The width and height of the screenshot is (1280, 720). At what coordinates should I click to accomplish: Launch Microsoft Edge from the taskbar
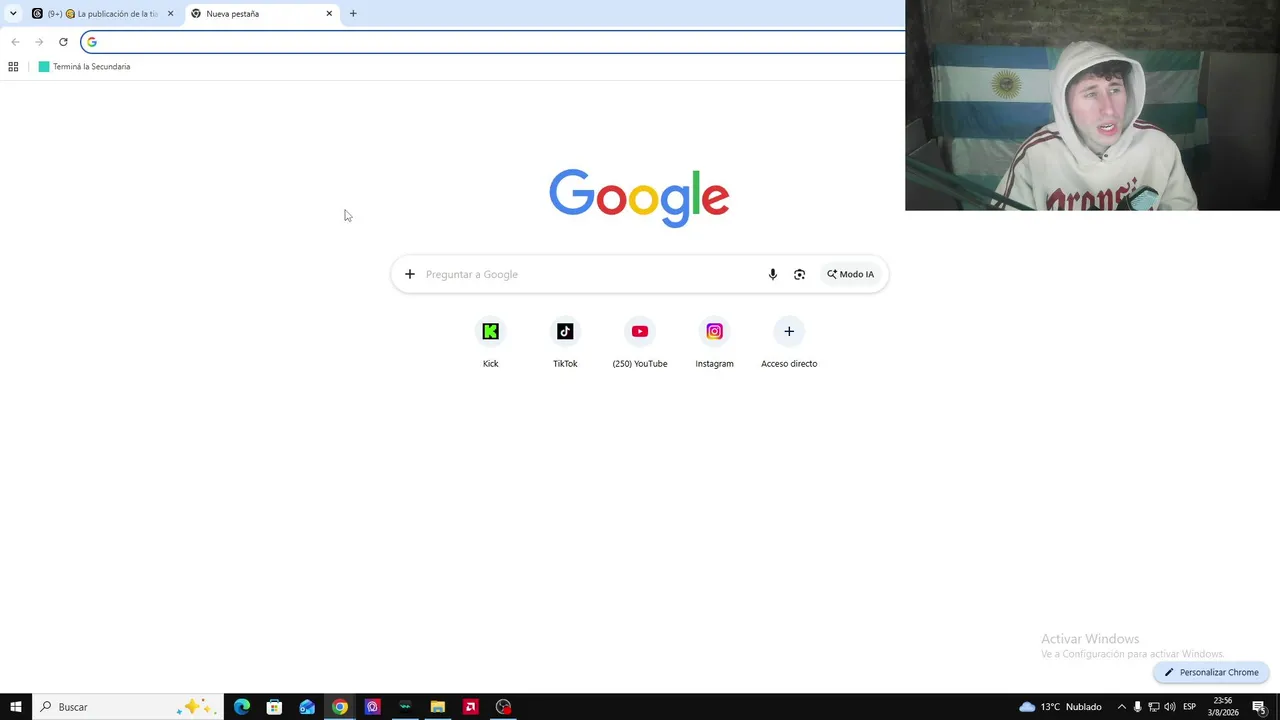coord(242,707)
